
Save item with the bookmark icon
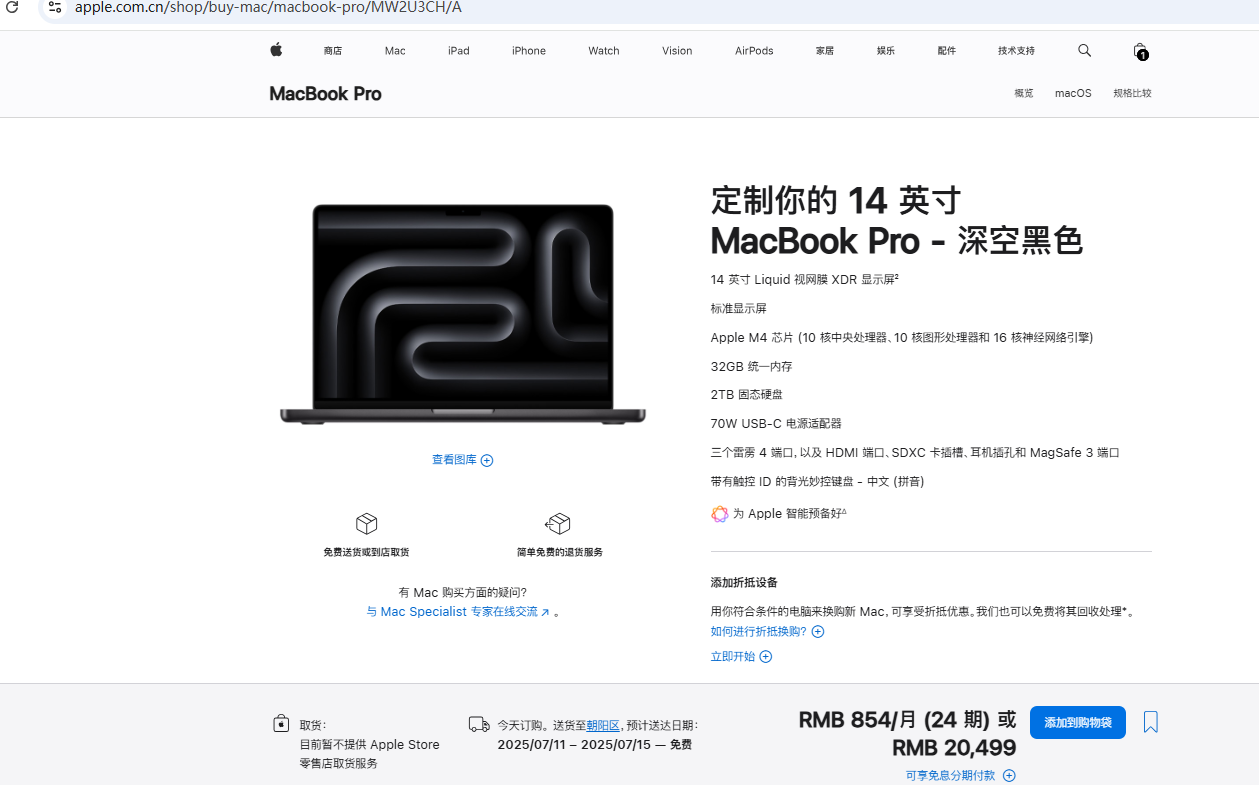click(x=1151, y=722)
